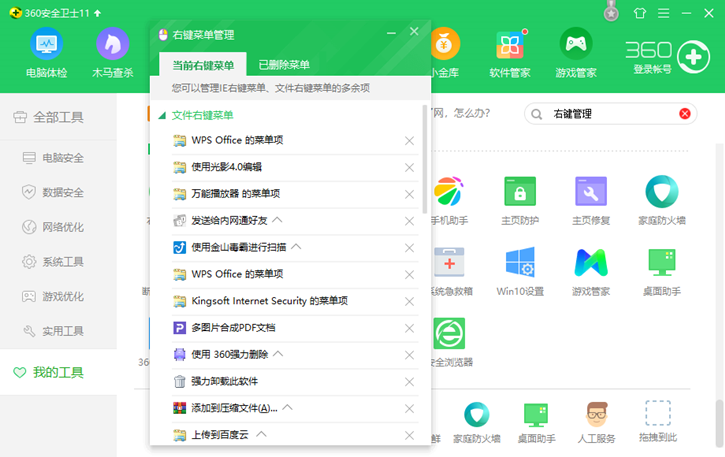
Task: Delete 万能播放器 的菜单项 entry
Action: pyautogui.click(x=409, y=194)
